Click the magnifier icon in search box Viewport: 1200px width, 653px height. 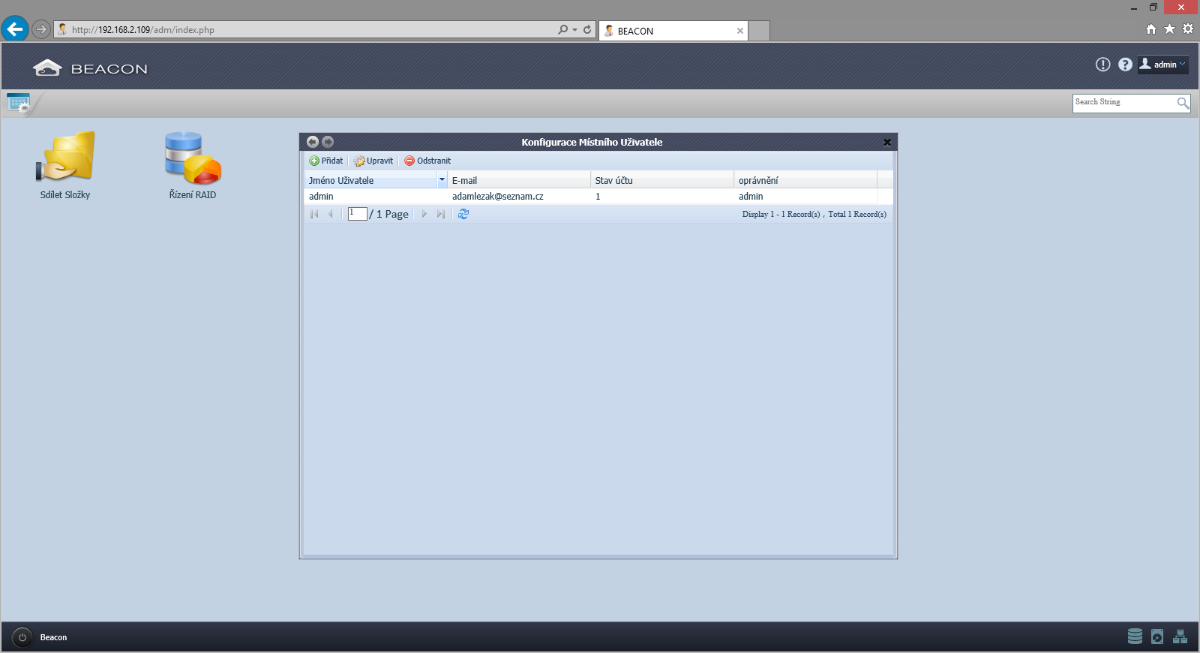[x=1183, y=102]
